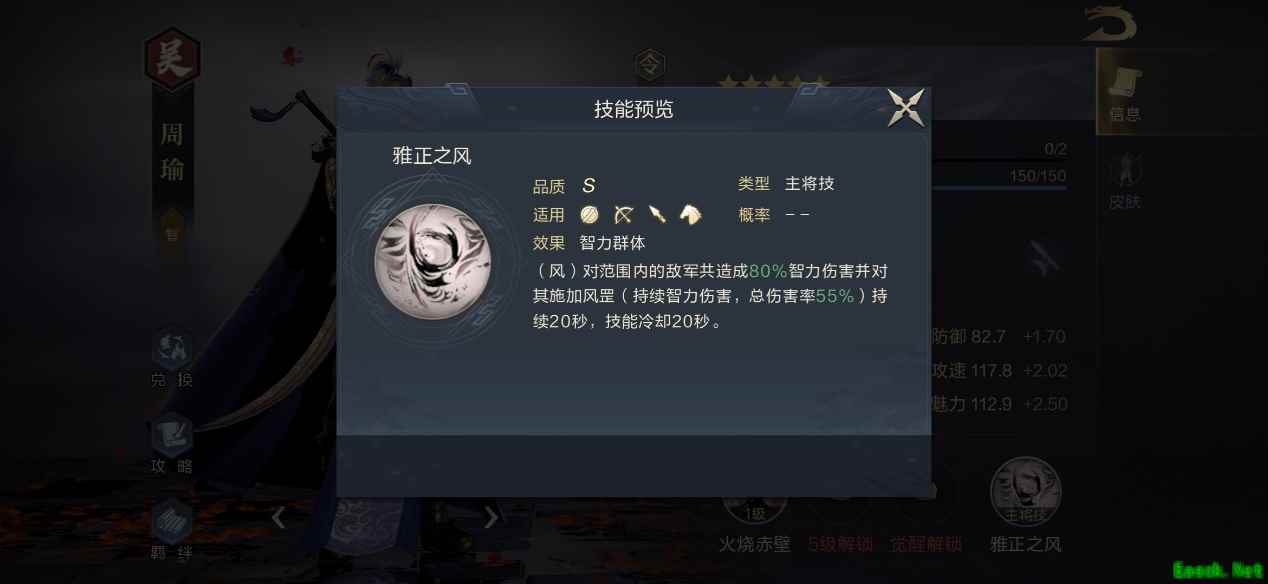Screen dimensions: 1268x584
Task: Tap the 觉醒解锁 locked skill label
Action: pyautogui.click(x=926, y=545)
